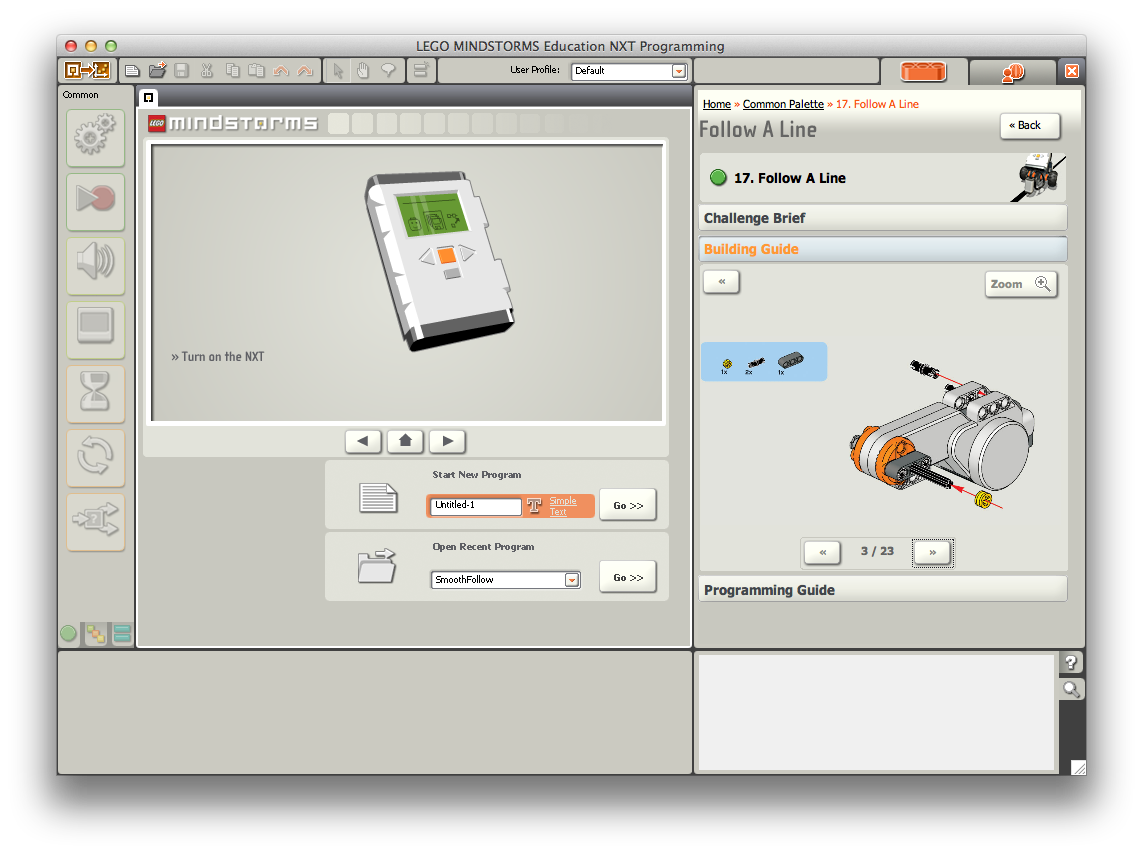Click the upper-left previous arrow in building guide
1143x854 pixels.
click(x=722, y=281)
